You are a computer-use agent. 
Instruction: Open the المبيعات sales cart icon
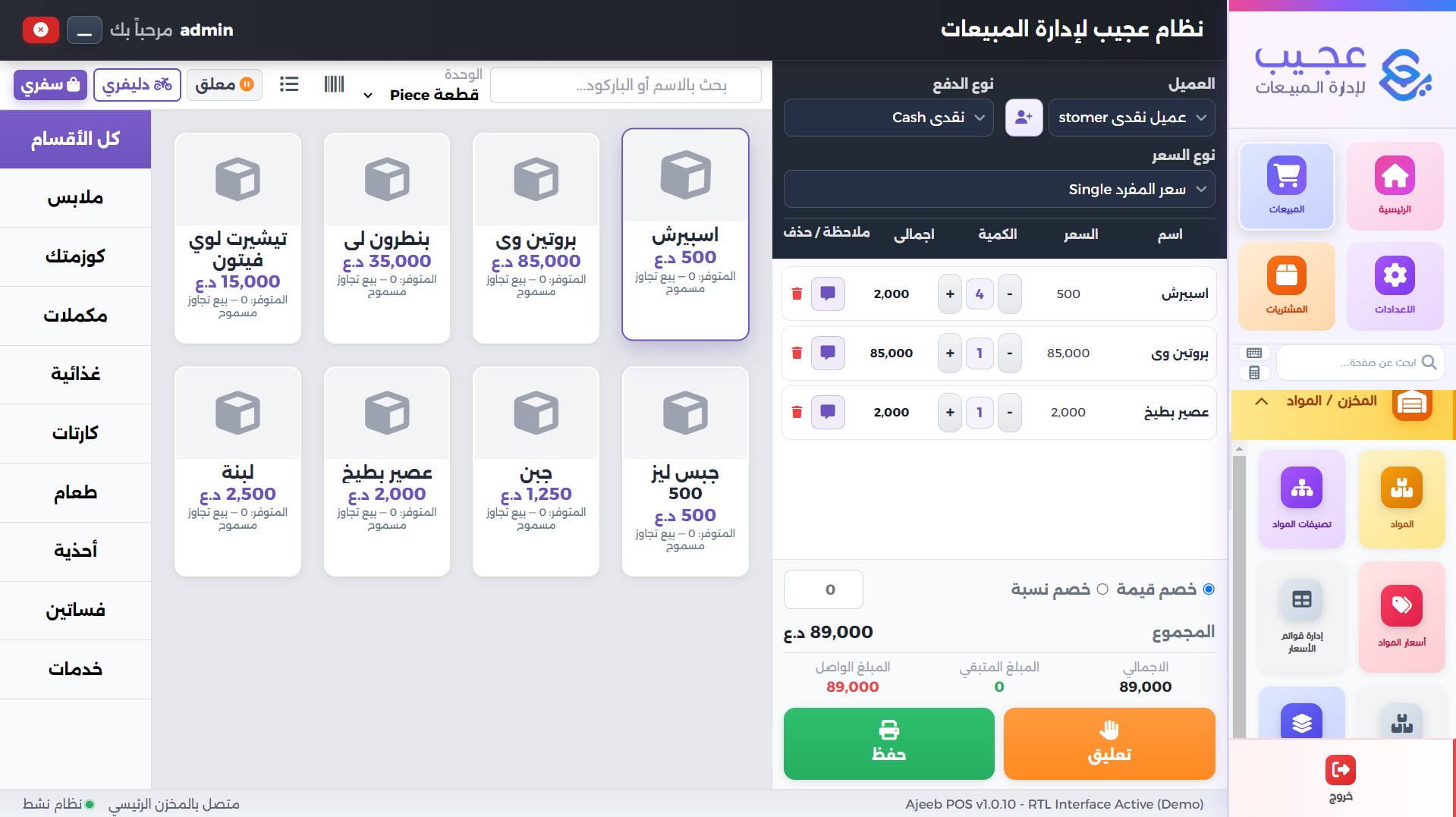[1287, 186]
